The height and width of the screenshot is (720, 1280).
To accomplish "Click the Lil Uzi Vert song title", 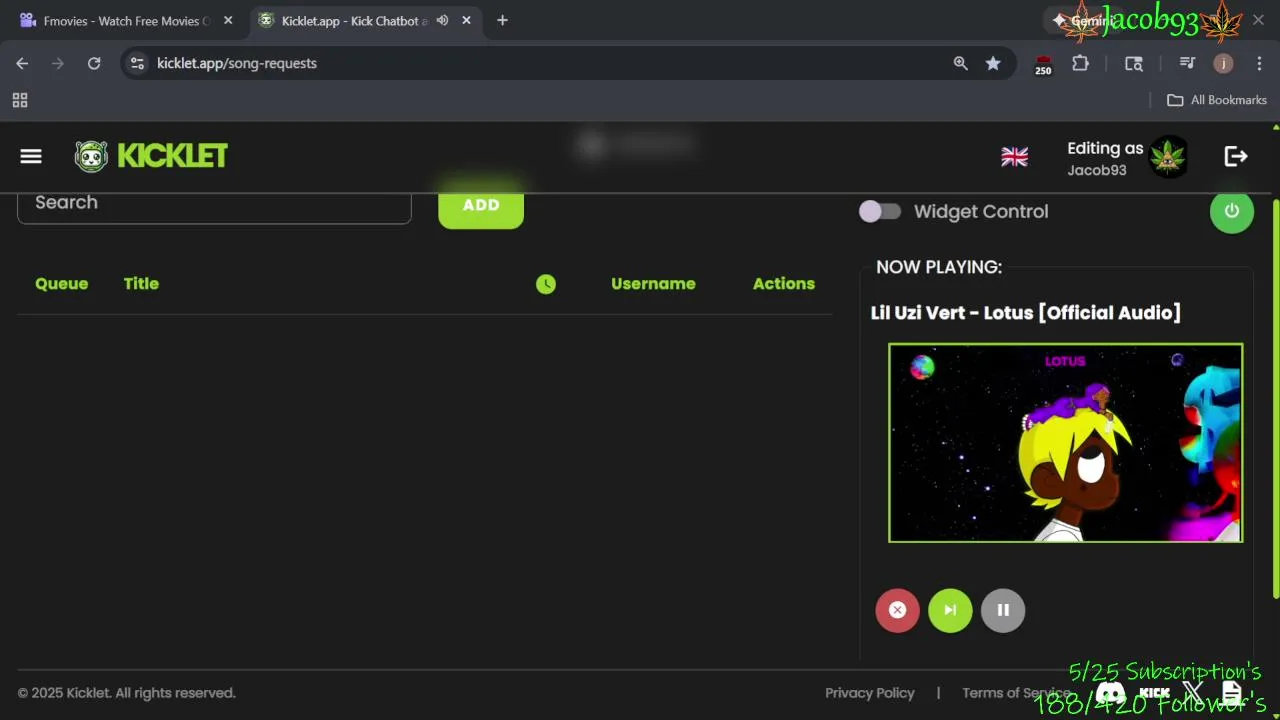I will click(x=1026, y=313).
